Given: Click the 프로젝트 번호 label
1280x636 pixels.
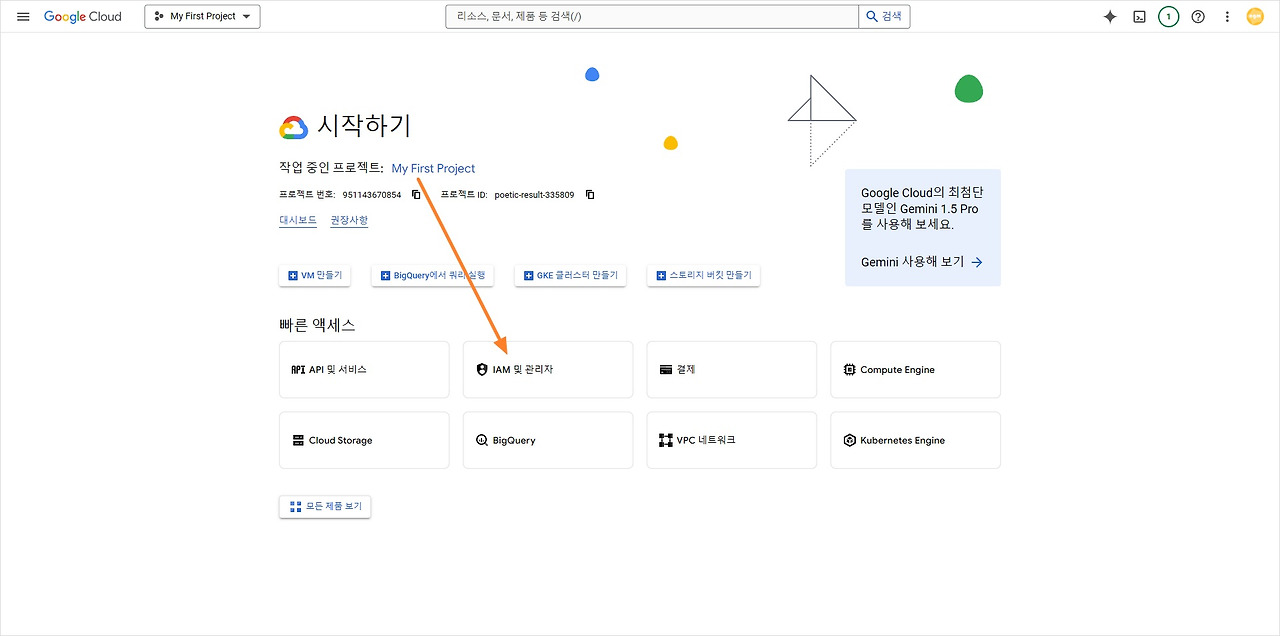Looking at the screenshot, I should (307, 195).
